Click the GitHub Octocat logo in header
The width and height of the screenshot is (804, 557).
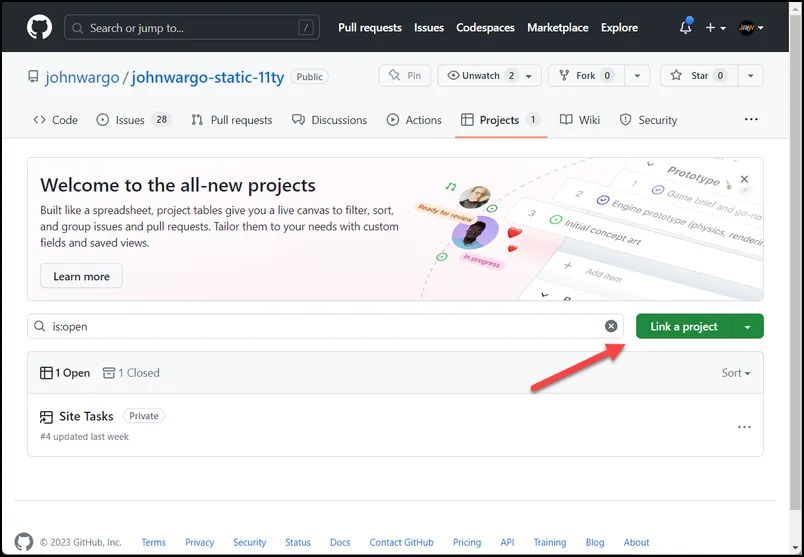point(39,27)
